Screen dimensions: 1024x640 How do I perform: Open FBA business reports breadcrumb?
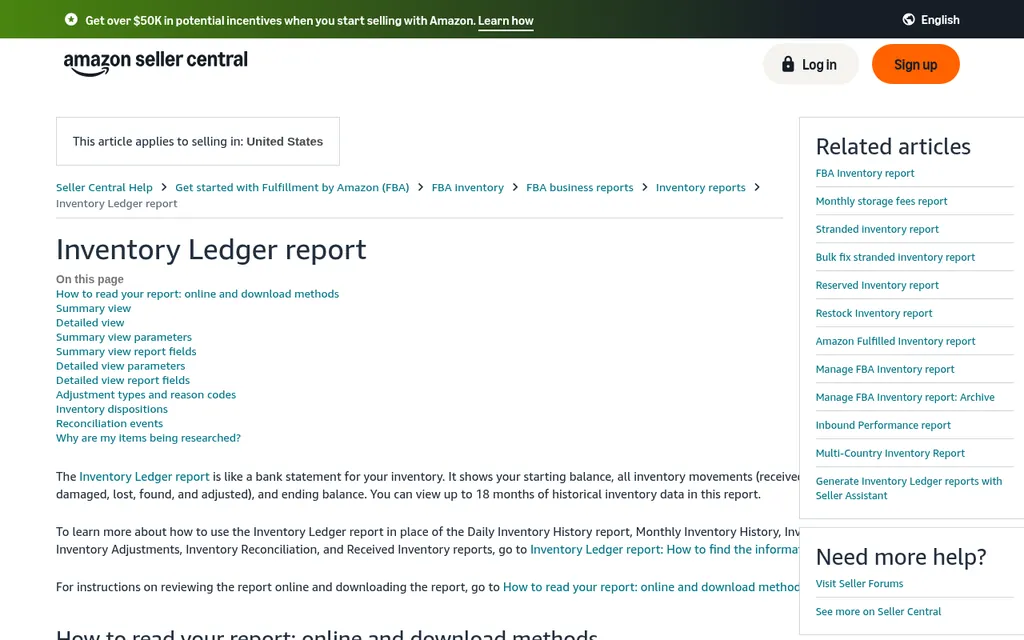pyautogui.click(x=580, y=187)
